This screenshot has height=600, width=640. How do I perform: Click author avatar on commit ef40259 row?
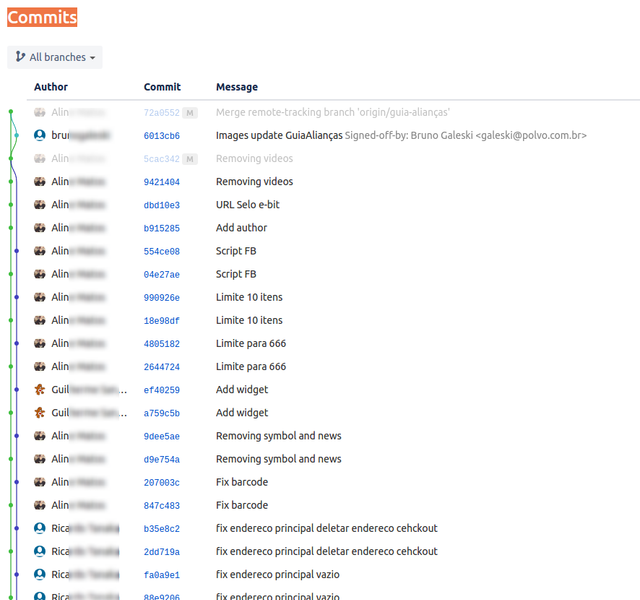[x=40, y=389]
